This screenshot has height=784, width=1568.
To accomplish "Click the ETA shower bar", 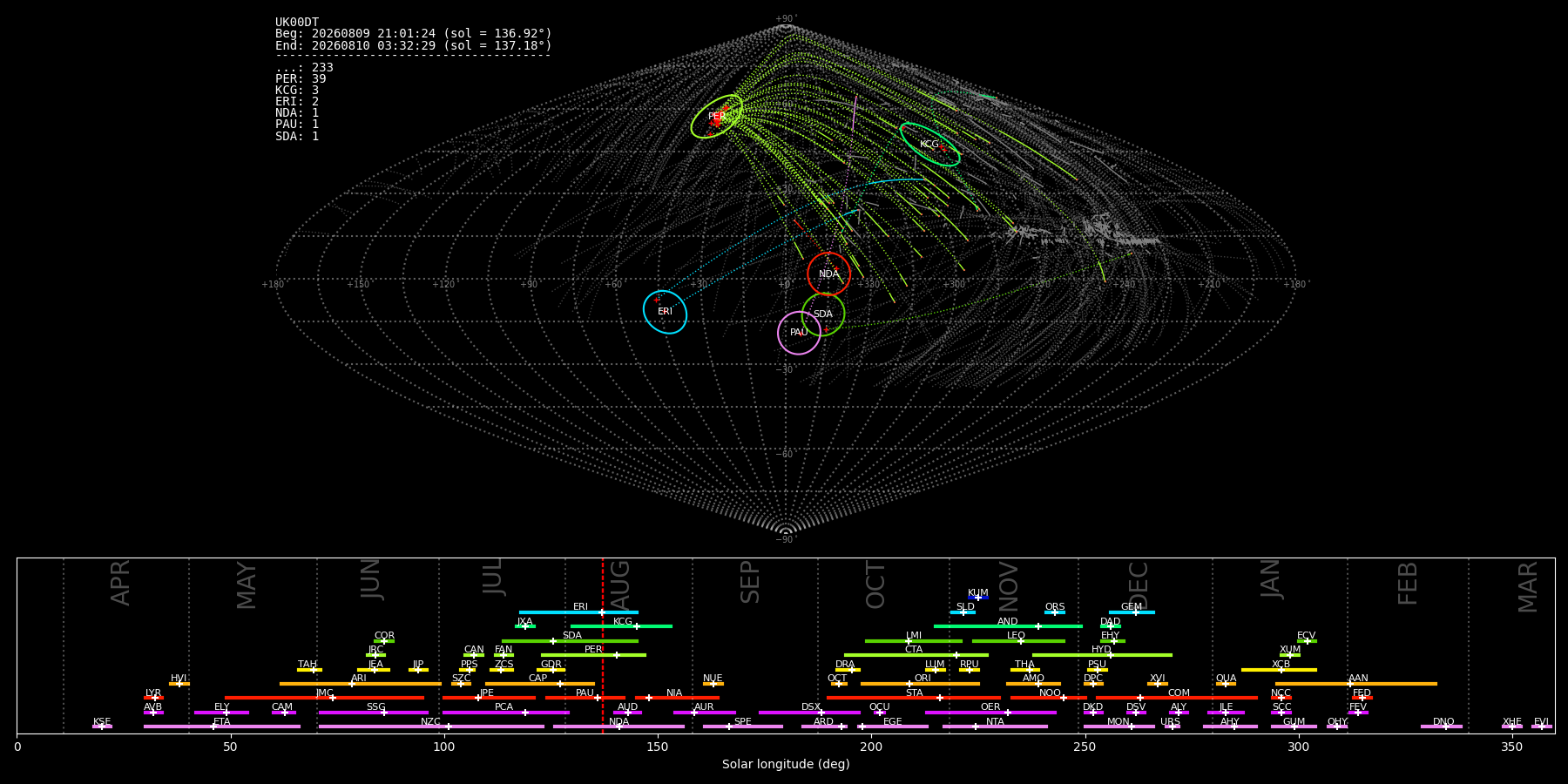I will (x=222, y=727).
